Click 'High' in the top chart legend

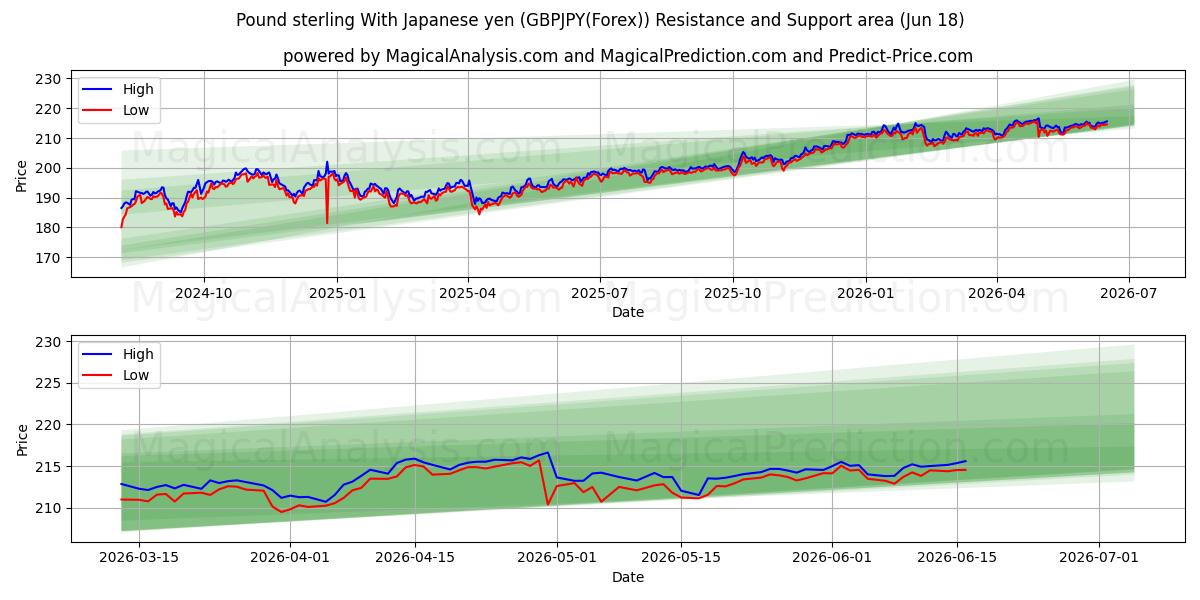point(138,89)
